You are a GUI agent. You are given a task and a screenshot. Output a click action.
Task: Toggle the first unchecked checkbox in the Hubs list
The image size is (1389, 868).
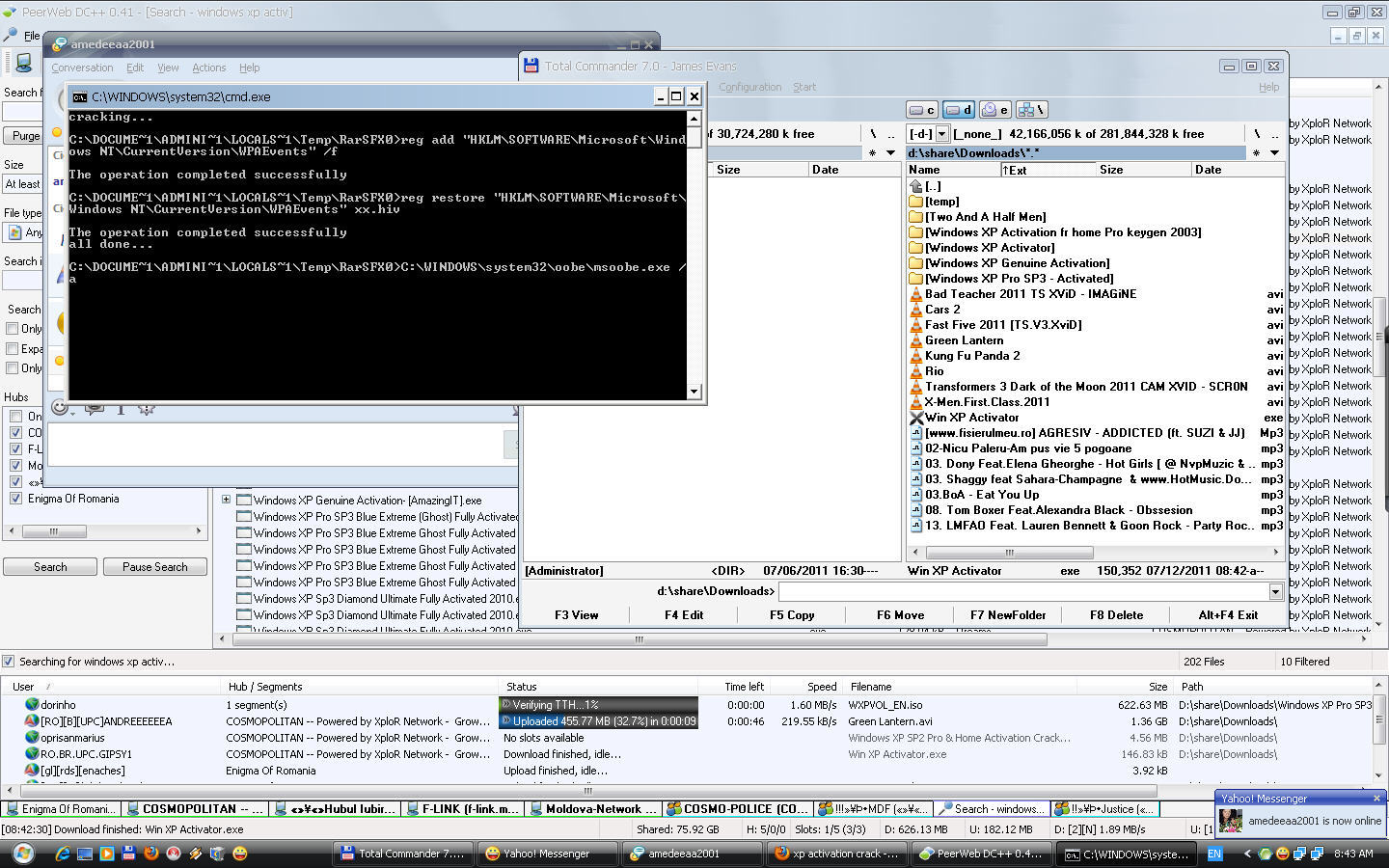point(15,417)
